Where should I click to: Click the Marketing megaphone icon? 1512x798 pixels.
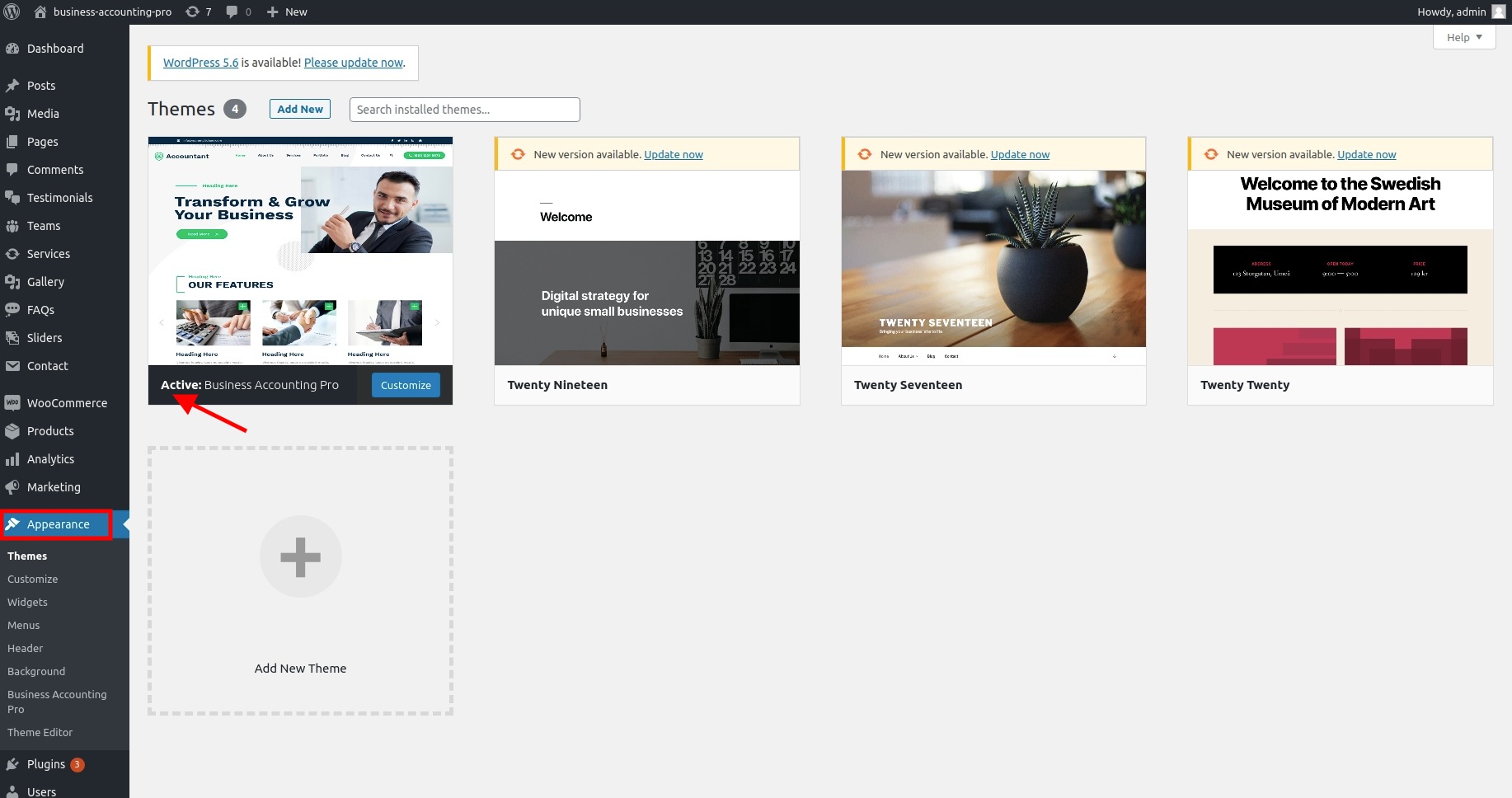[x=12, y=487]
